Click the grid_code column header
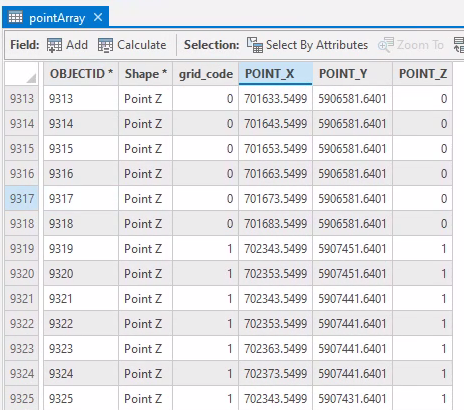The width and height of the screenshot is (464, 410). [205, 74]
